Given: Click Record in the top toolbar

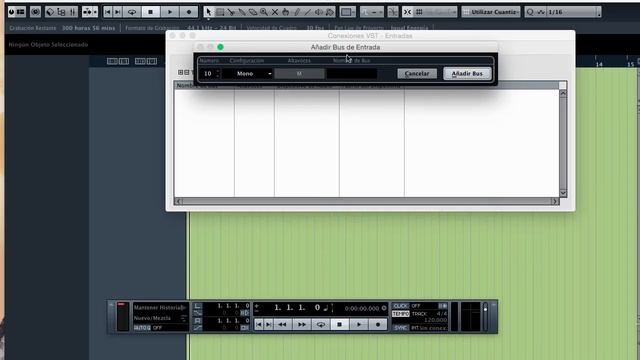Looking at the screenshot, I should 189,12.
